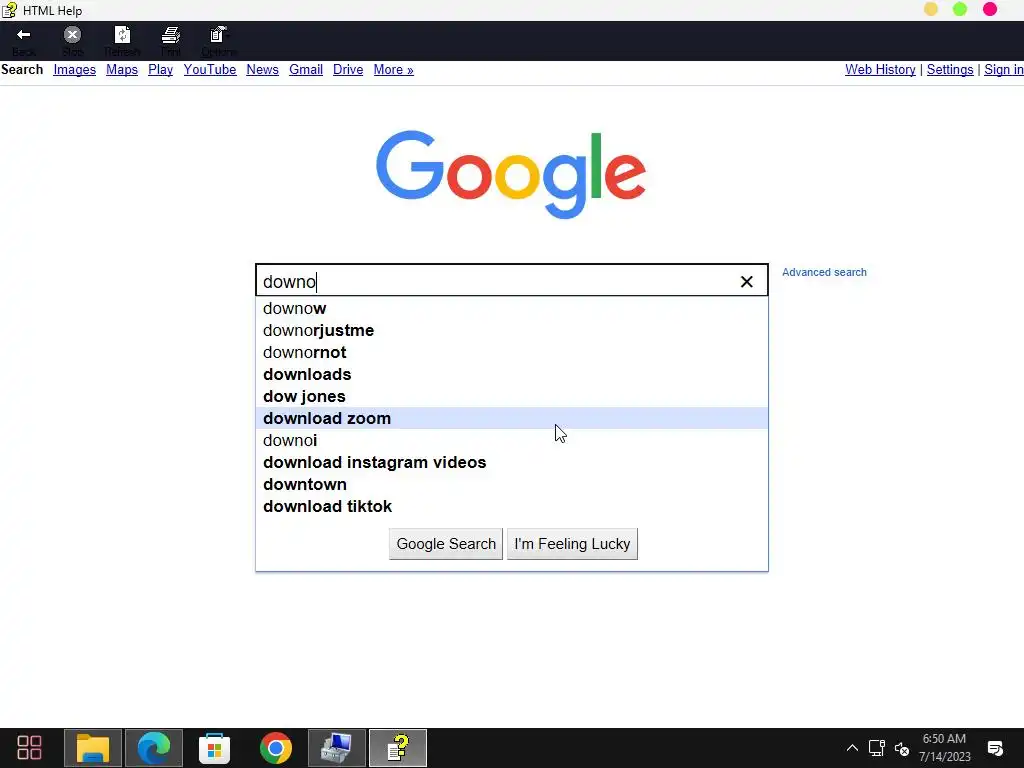Clear the search box with the X
This screenshot has width=1024, height=768.
pos(746,281)
